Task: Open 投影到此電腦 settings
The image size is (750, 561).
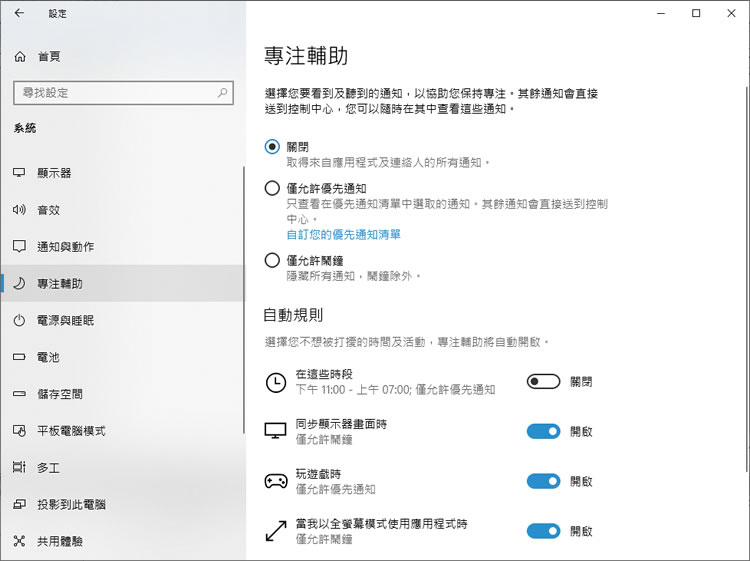Action: [122, 504]
